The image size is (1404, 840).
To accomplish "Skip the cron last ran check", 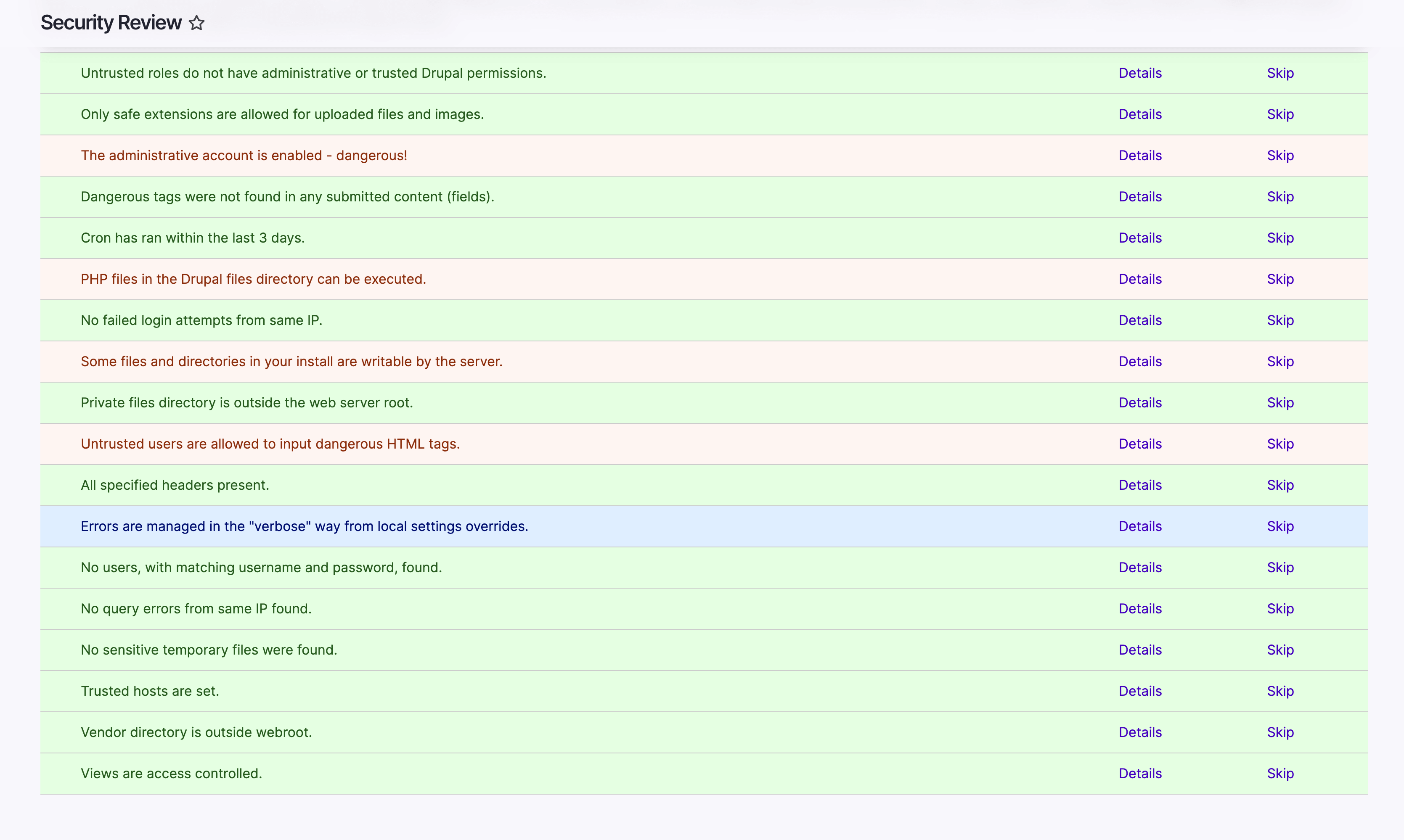I will [1281, 237].
